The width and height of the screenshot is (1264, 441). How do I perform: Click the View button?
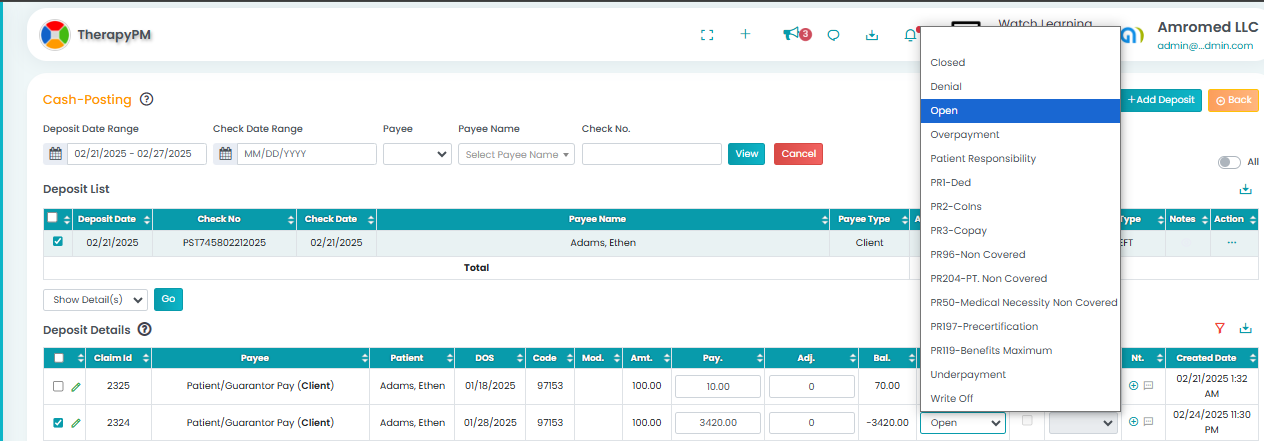tap(746, 154)
